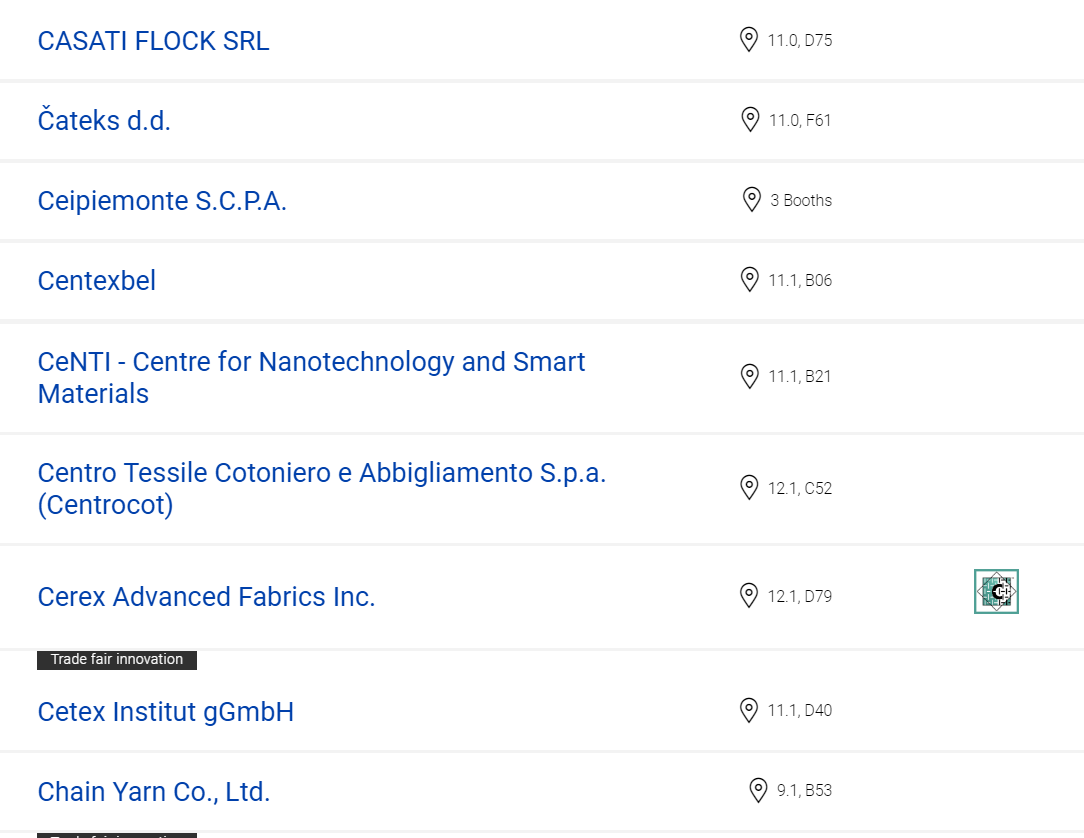Click the map pin beside 9.1, B53

758,790
